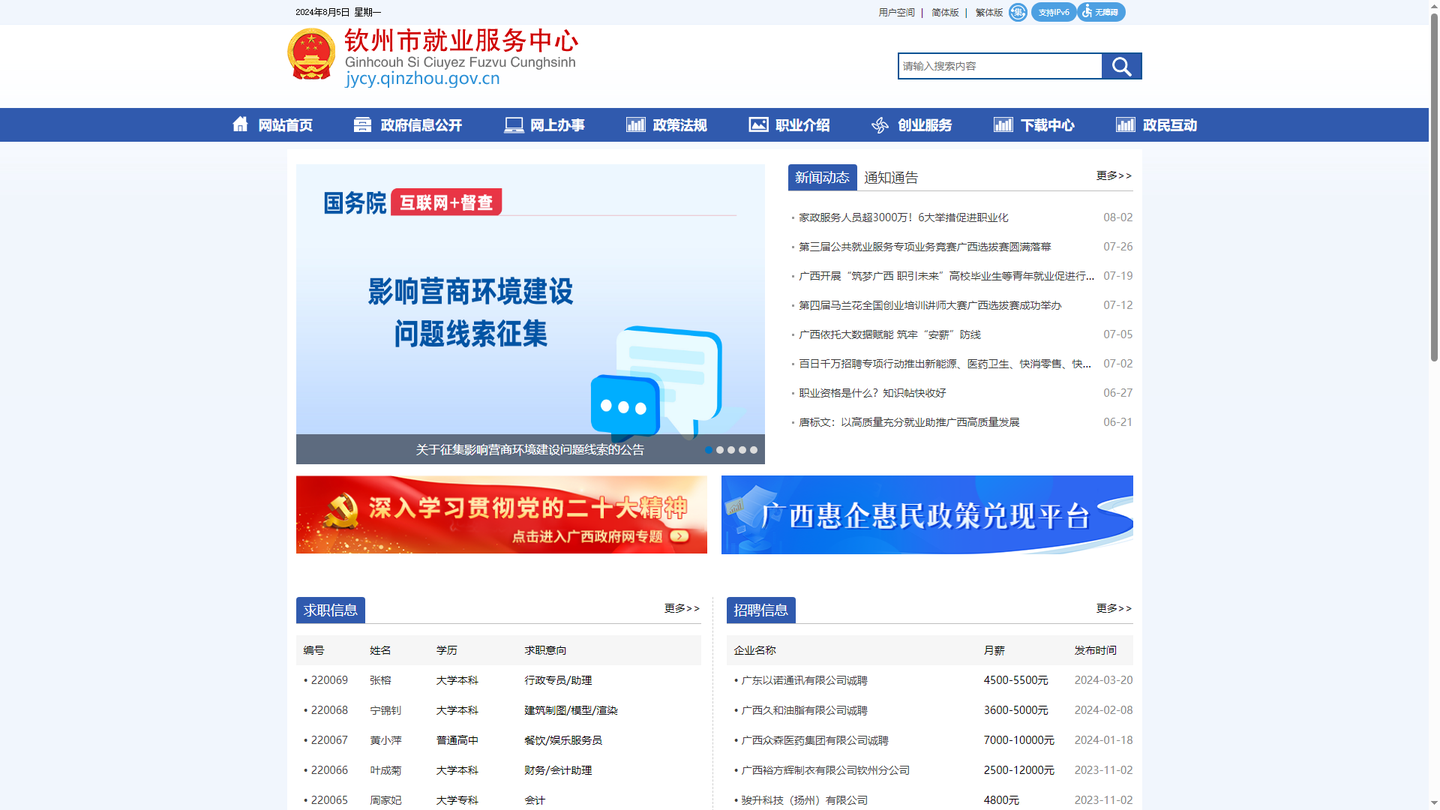Click the search magnifier button
The image size is (1440, 810).
(x=1121, y=66)
